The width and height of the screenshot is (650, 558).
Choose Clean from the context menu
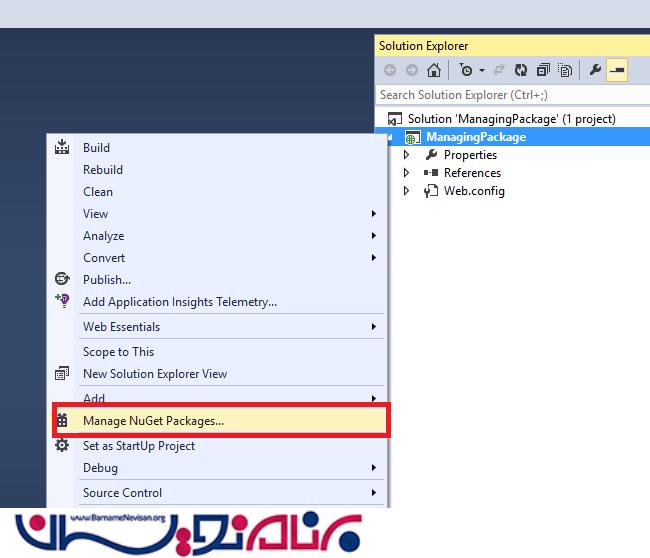coord(218,192)
